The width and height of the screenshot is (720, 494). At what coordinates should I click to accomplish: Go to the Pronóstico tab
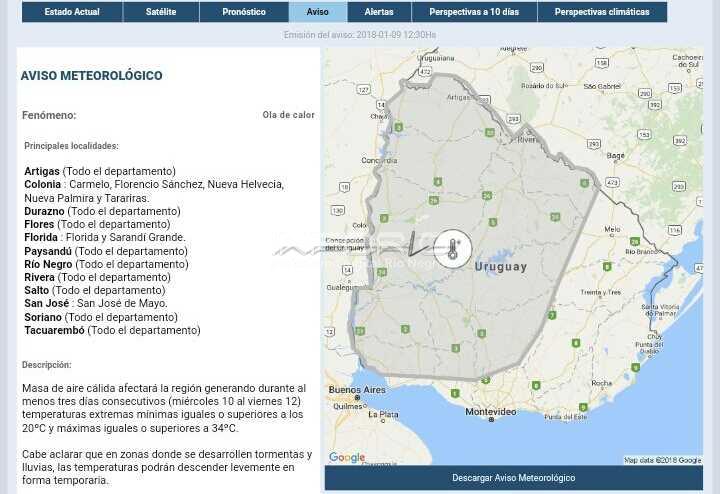tap(244, 12)
